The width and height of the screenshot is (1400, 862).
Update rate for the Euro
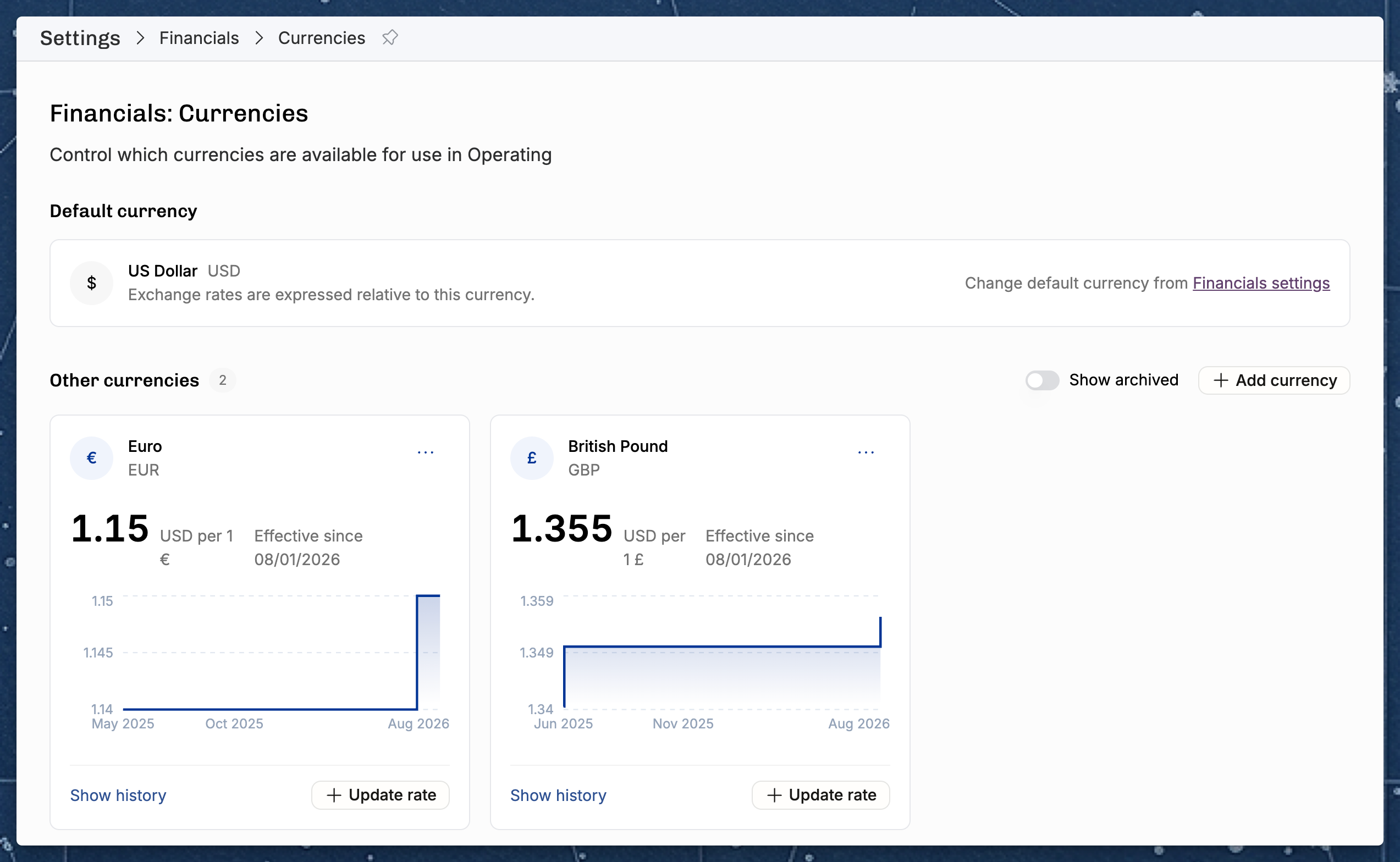point(381,795)
